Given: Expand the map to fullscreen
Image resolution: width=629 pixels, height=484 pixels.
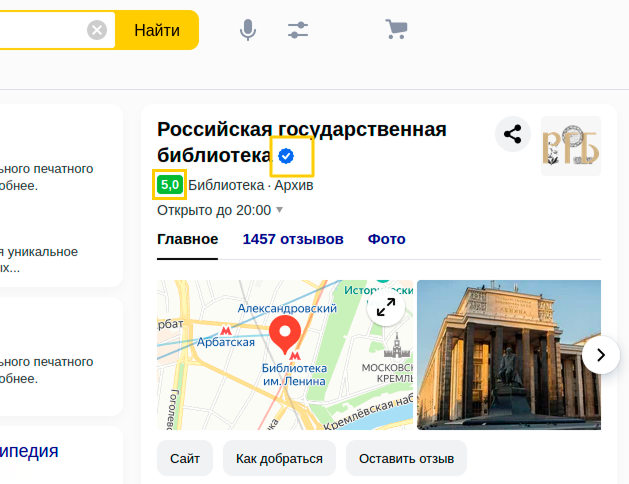Looking at the screenshot, I should (x=385, y=308).
